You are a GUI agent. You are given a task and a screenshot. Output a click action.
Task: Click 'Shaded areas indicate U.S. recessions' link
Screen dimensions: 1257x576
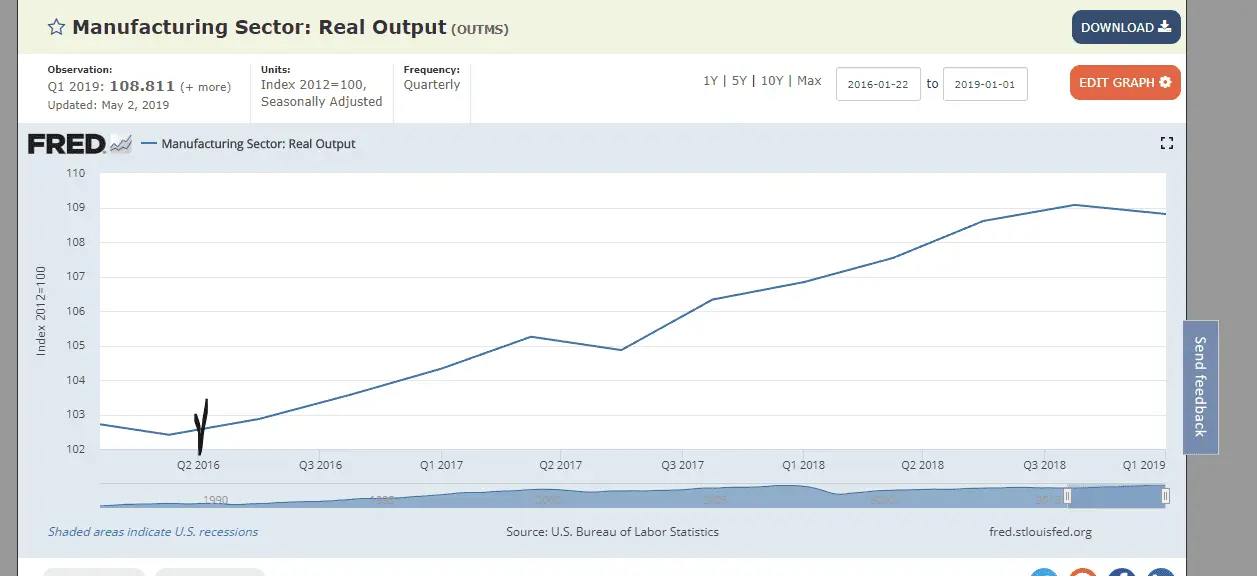click(153, 532)
